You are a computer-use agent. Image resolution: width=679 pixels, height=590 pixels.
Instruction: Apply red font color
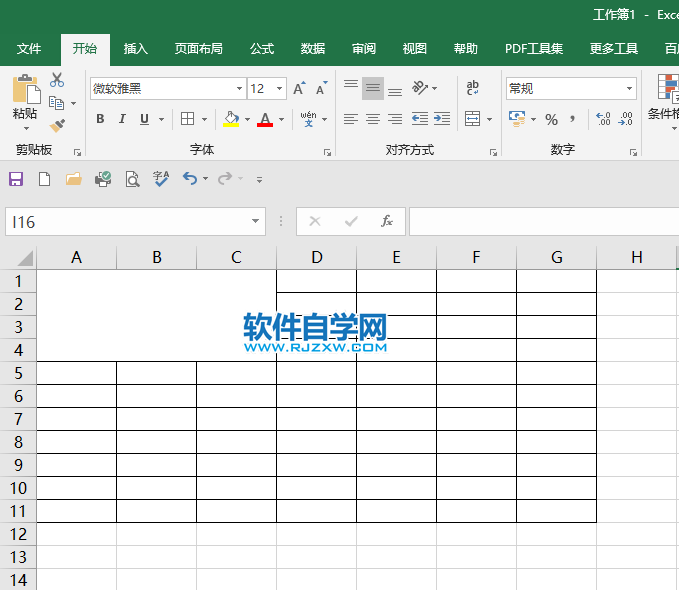[x=265, y=119]
